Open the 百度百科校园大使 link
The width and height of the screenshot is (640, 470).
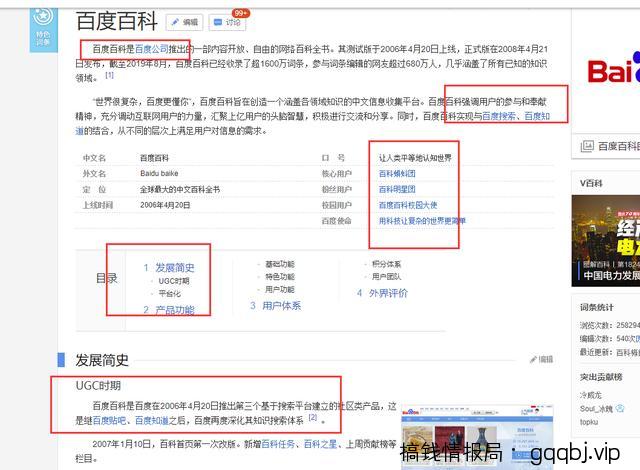tap(408, 205)
